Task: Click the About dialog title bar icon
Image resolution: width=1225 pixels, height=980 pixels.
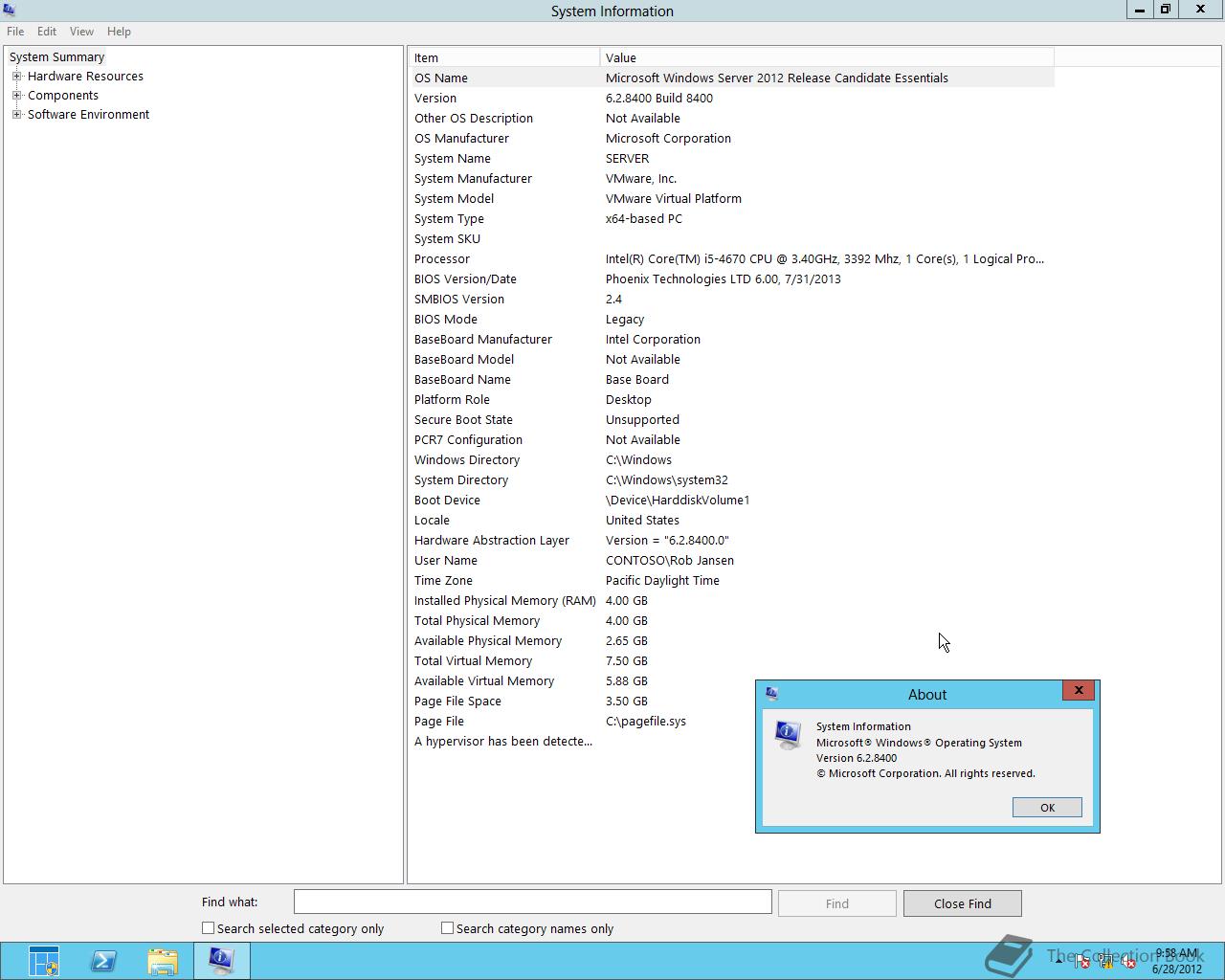Action: [x=771, y=694]
